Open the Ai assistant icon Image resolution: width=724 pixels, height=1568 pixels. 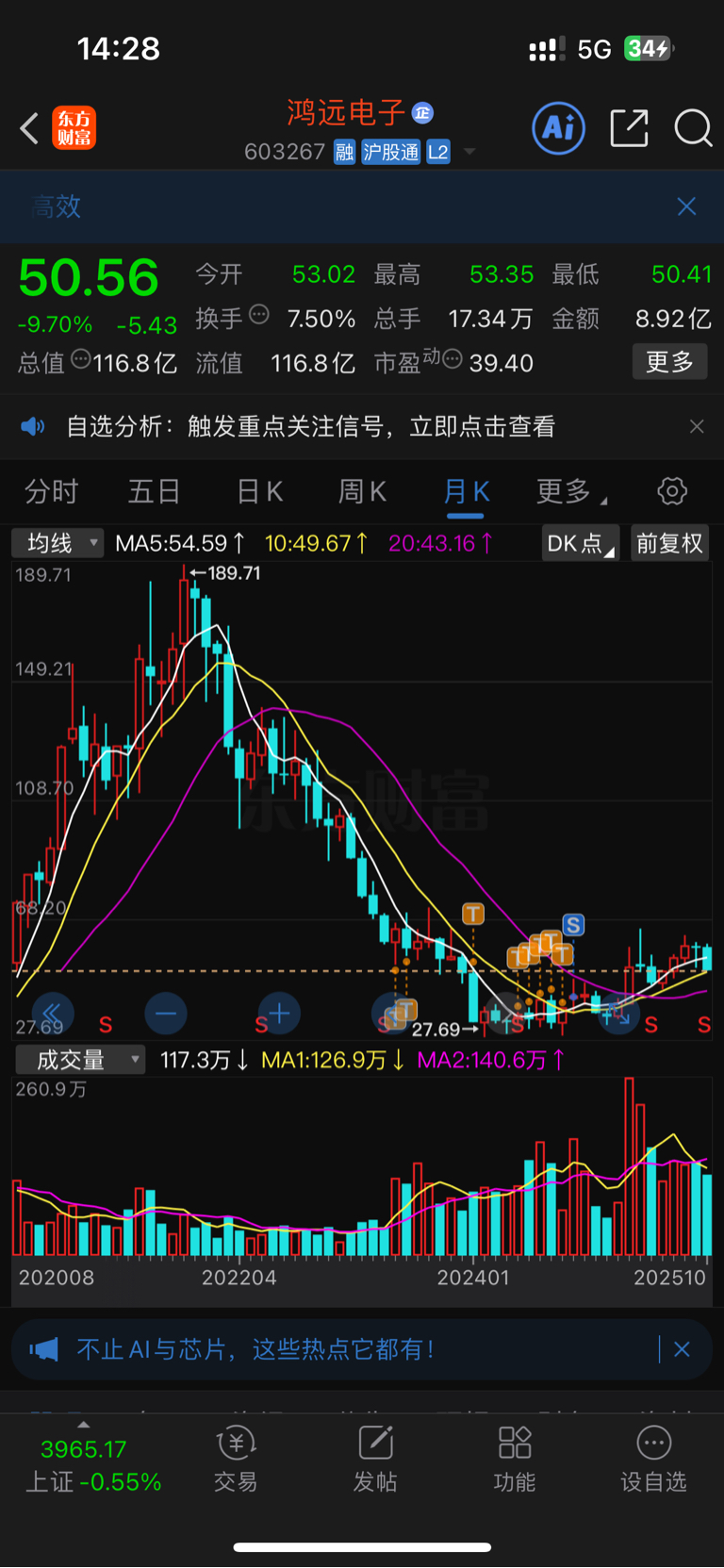point(559,128)
